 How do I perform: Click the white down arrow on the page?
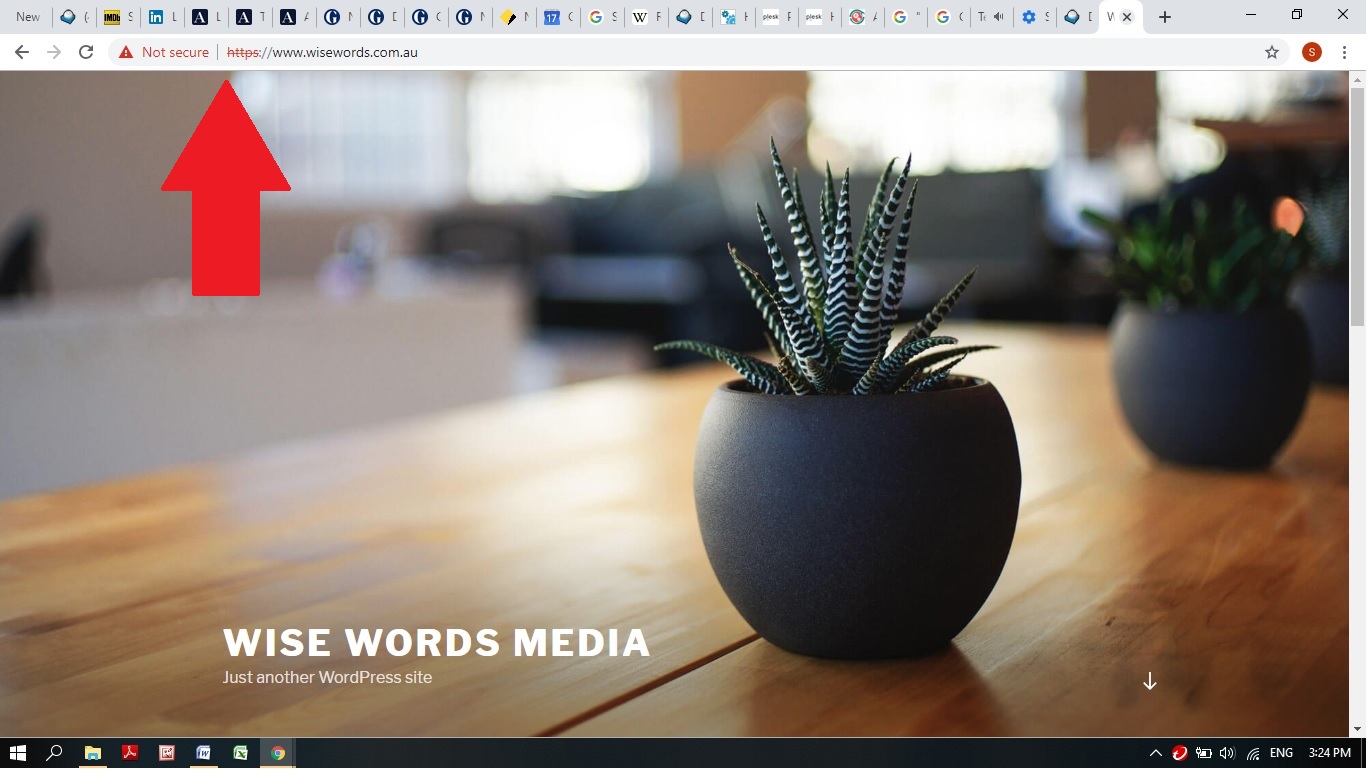(1150, 681)
